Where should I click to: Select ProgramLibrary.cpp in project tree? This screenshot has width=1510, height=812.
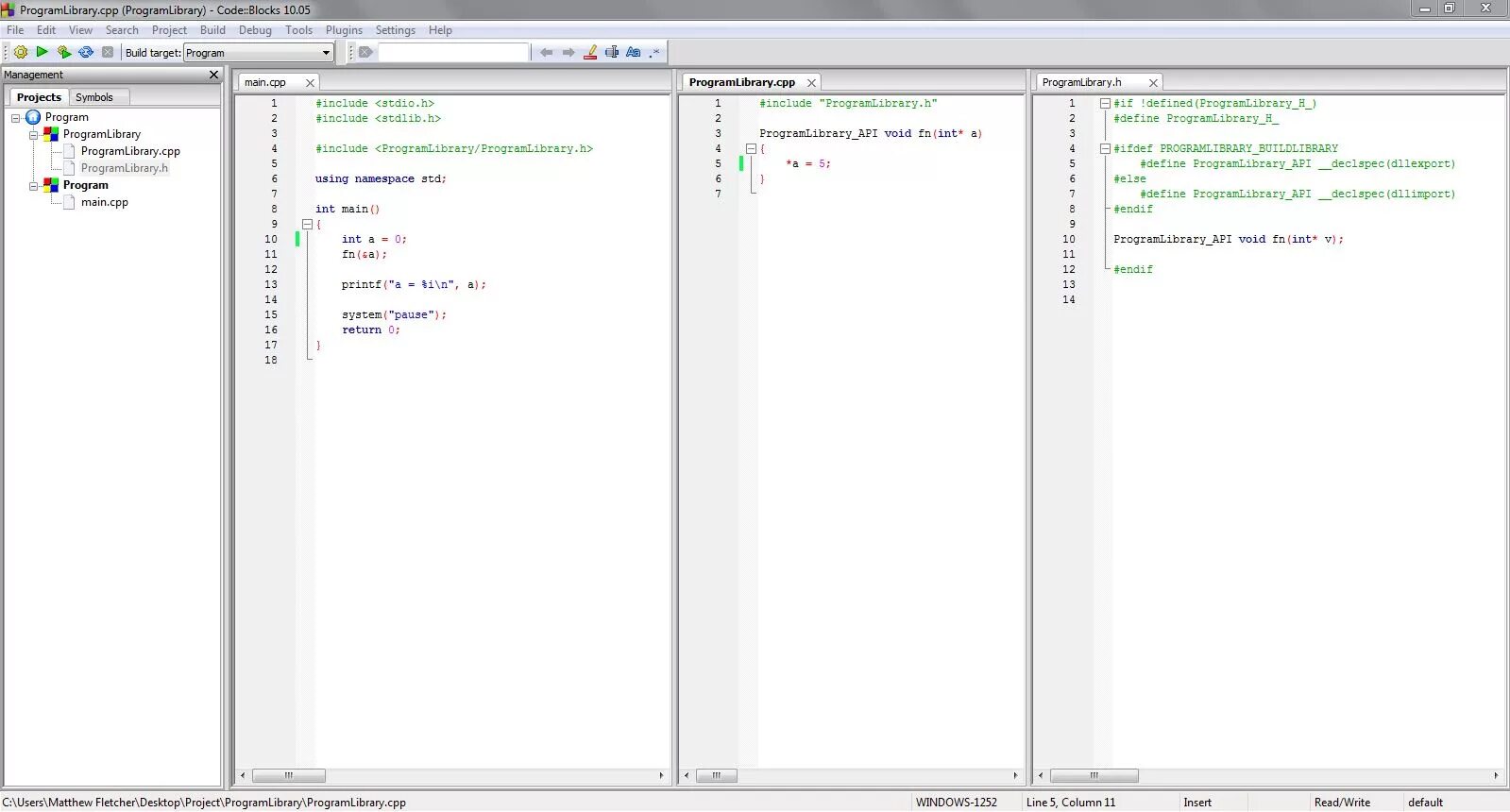130,151
